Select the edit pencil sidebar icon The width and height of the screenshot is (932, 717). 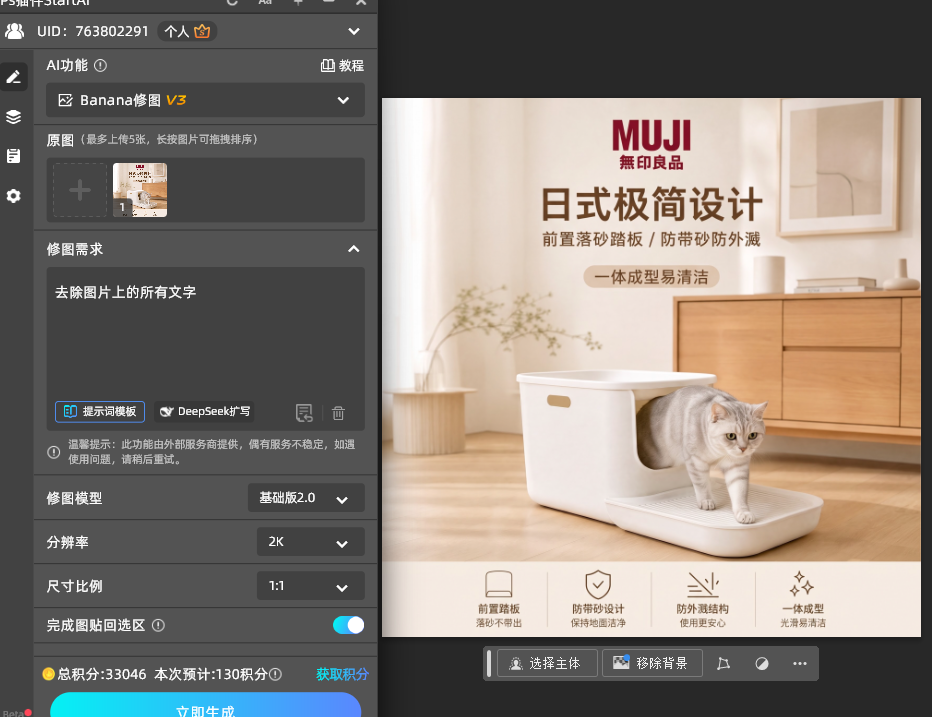tap(14, 77)
